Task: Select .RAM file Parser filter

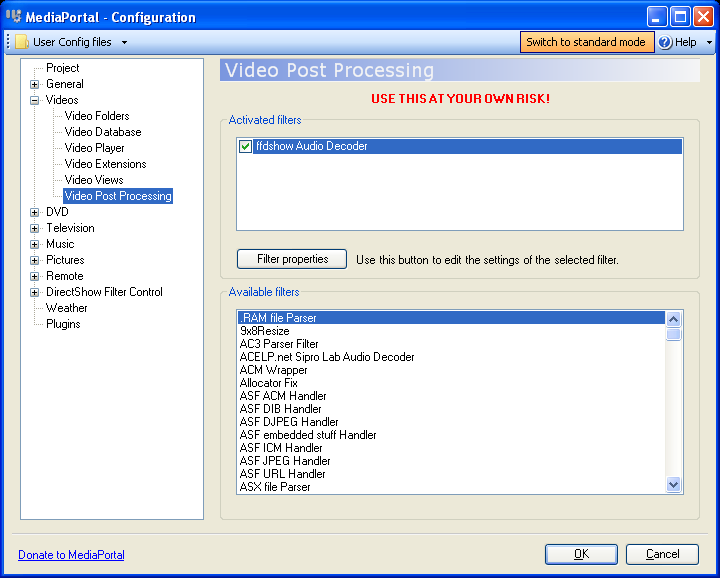Action: click(x=451, y=318)
